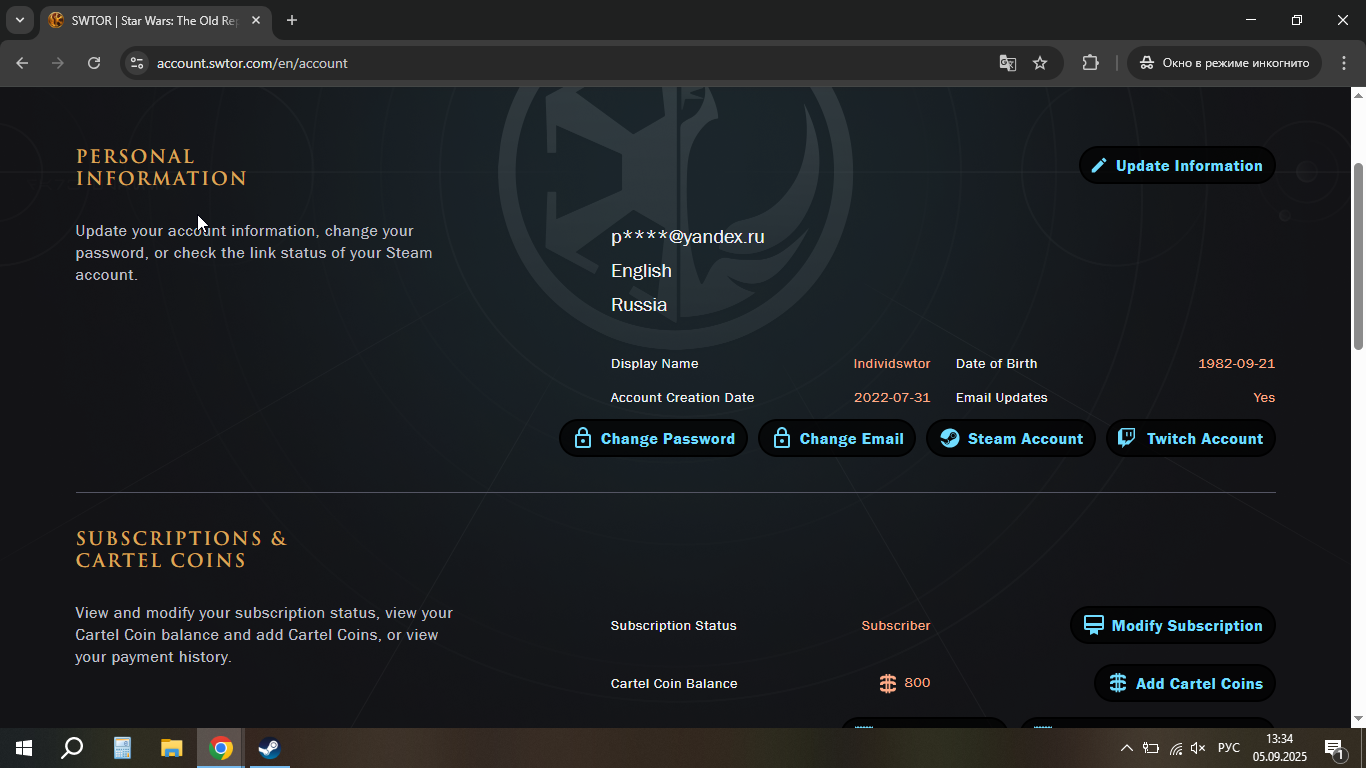Click the Steam logo icon in Steam Account
Image resolution: width=1366 pixels, height=768 pixels.
949,439
